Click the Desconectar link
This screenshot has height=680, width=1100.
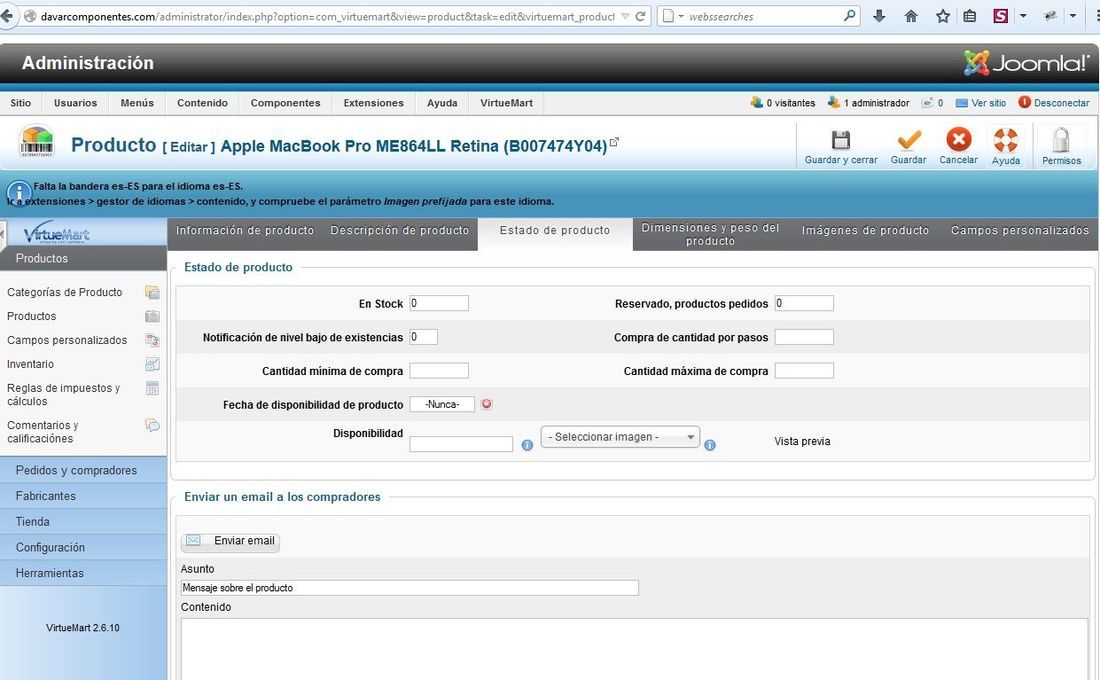[x=1054, y=102]
